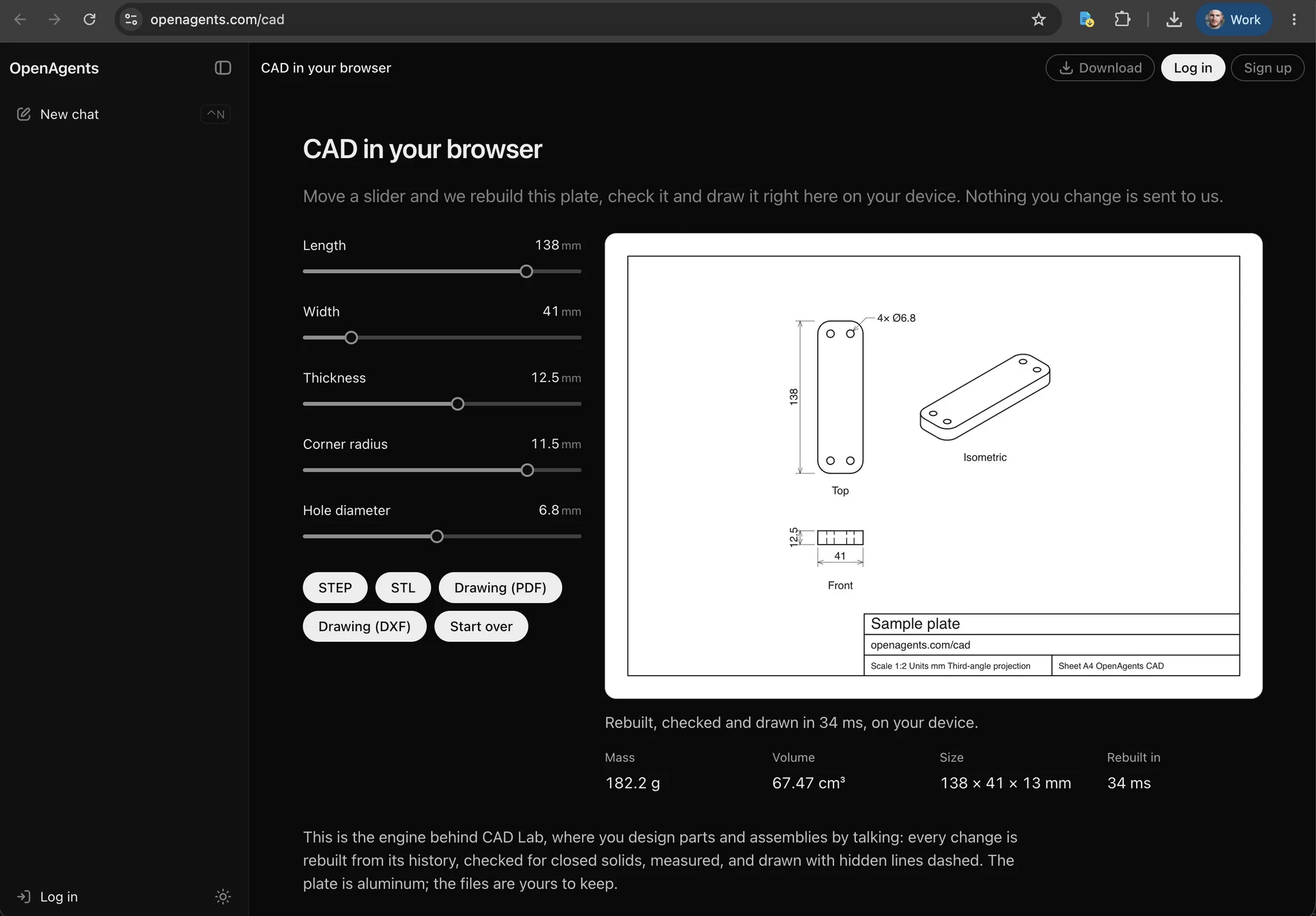Click the Corner radius slider handle

tap(528, 470)
